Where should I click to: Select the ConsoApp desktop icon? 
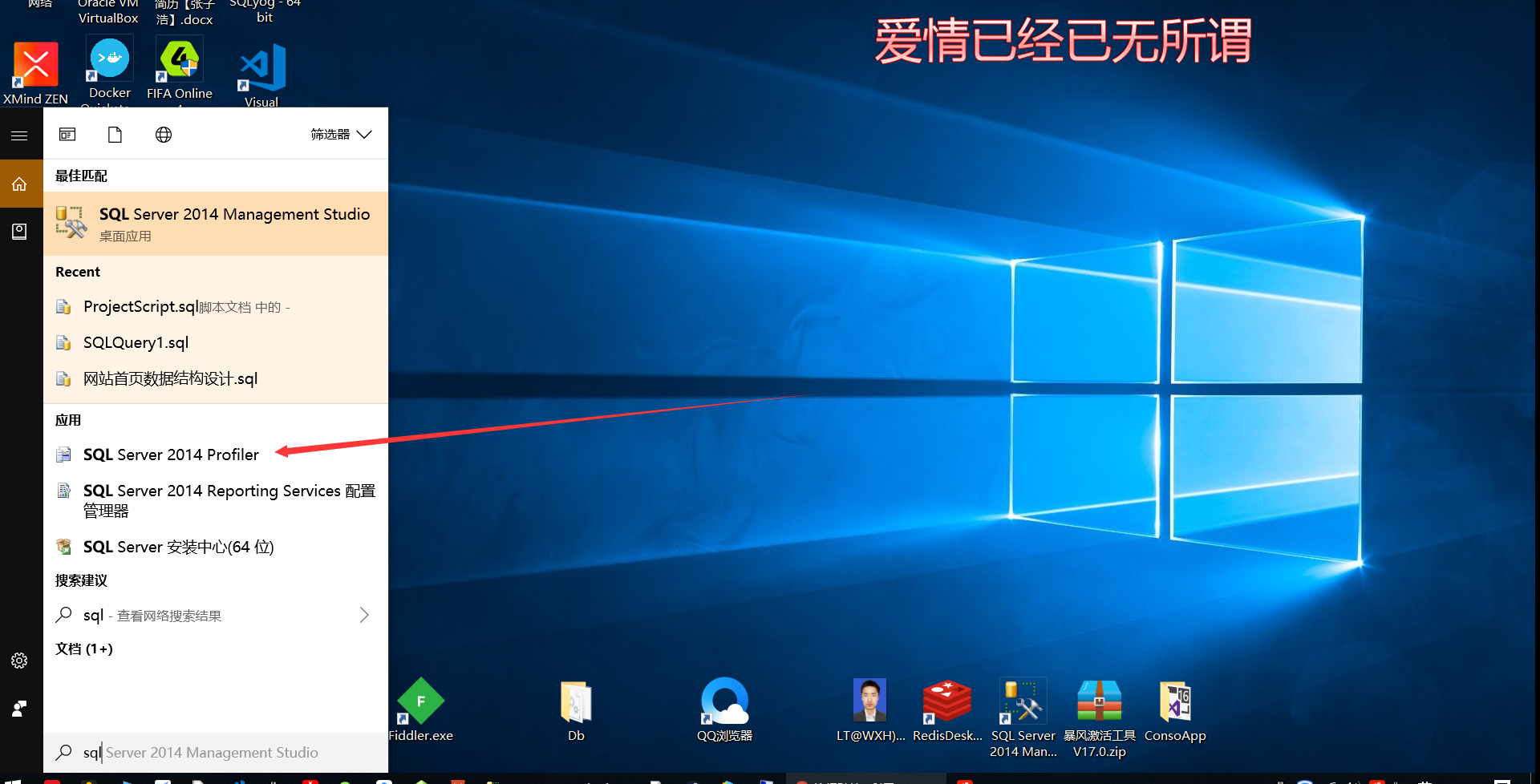(1175, 712)
